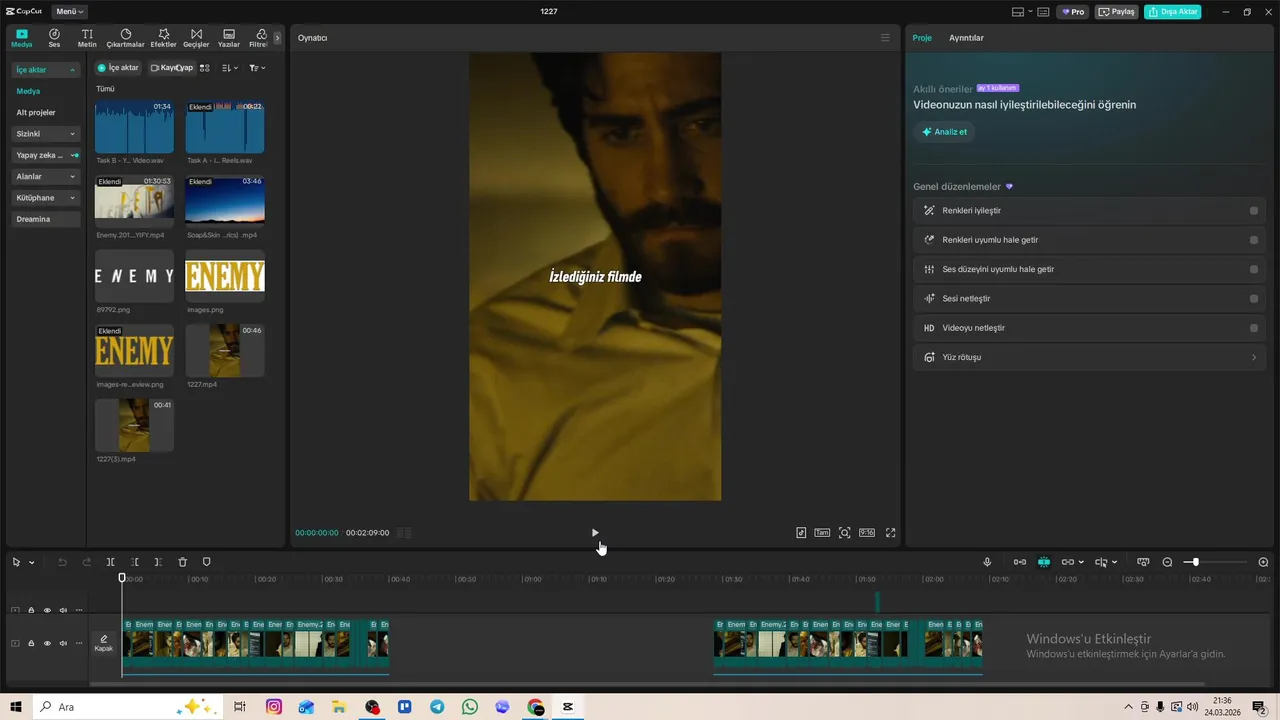Hide the main video track with eye icon
Image resolution: width=1280 pixels, height=720 pixels.
(x=47, y=643)
